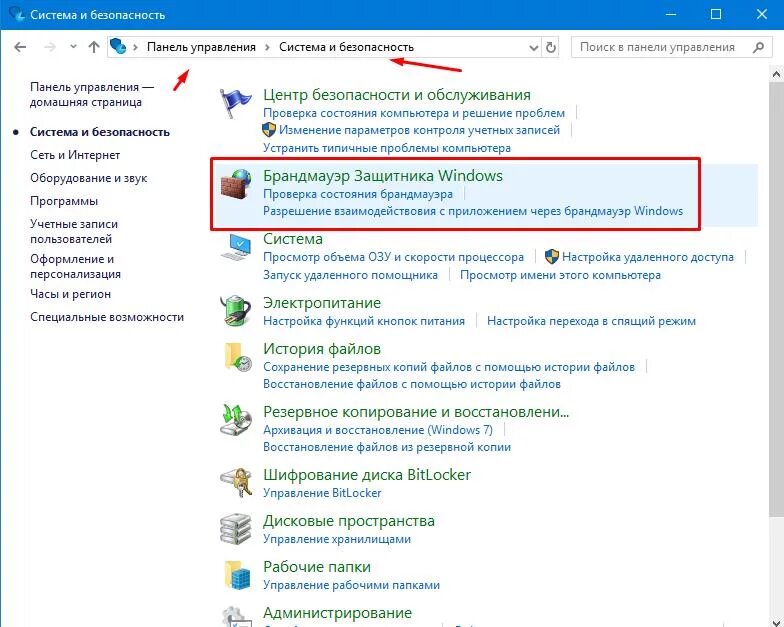Click the firewall brick wall icon
This screenshot has height=627, width=784.
pyautogui.click(x=236, y=184)
